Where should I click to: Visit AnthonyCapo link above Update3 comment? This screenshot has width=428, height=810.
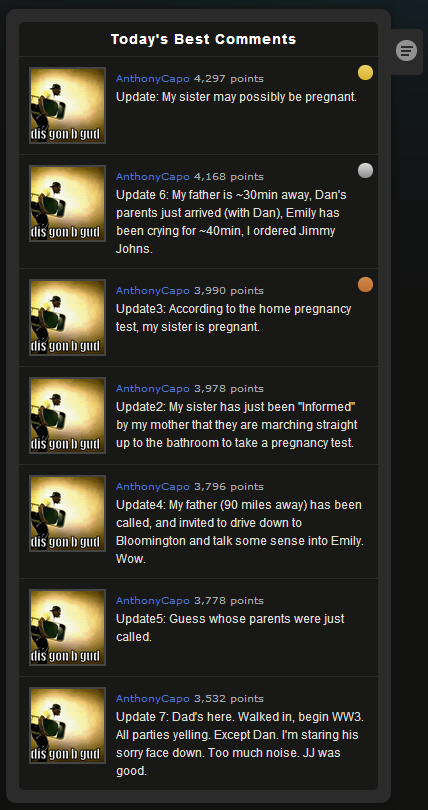click(x=153, y=291)
